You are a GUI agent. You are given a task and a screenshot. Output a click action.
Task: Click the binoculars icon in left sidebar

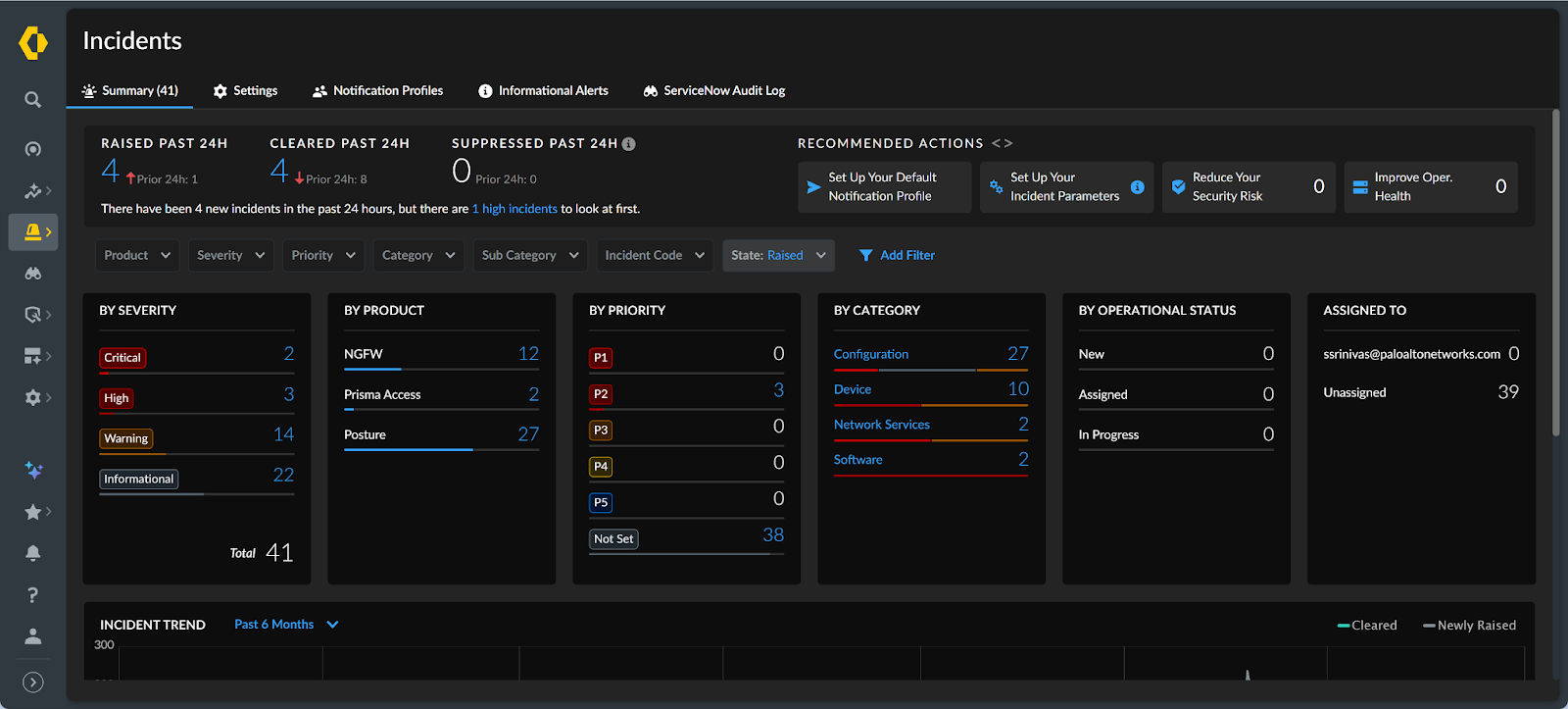tap(32, 274)
